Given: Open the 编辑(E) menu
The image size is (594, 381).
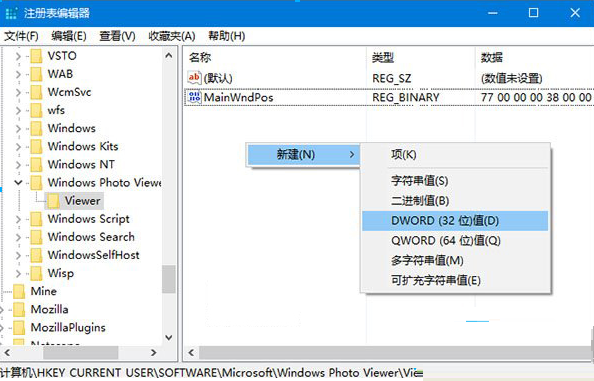Looking at the screenshot, I should (69, 36).
